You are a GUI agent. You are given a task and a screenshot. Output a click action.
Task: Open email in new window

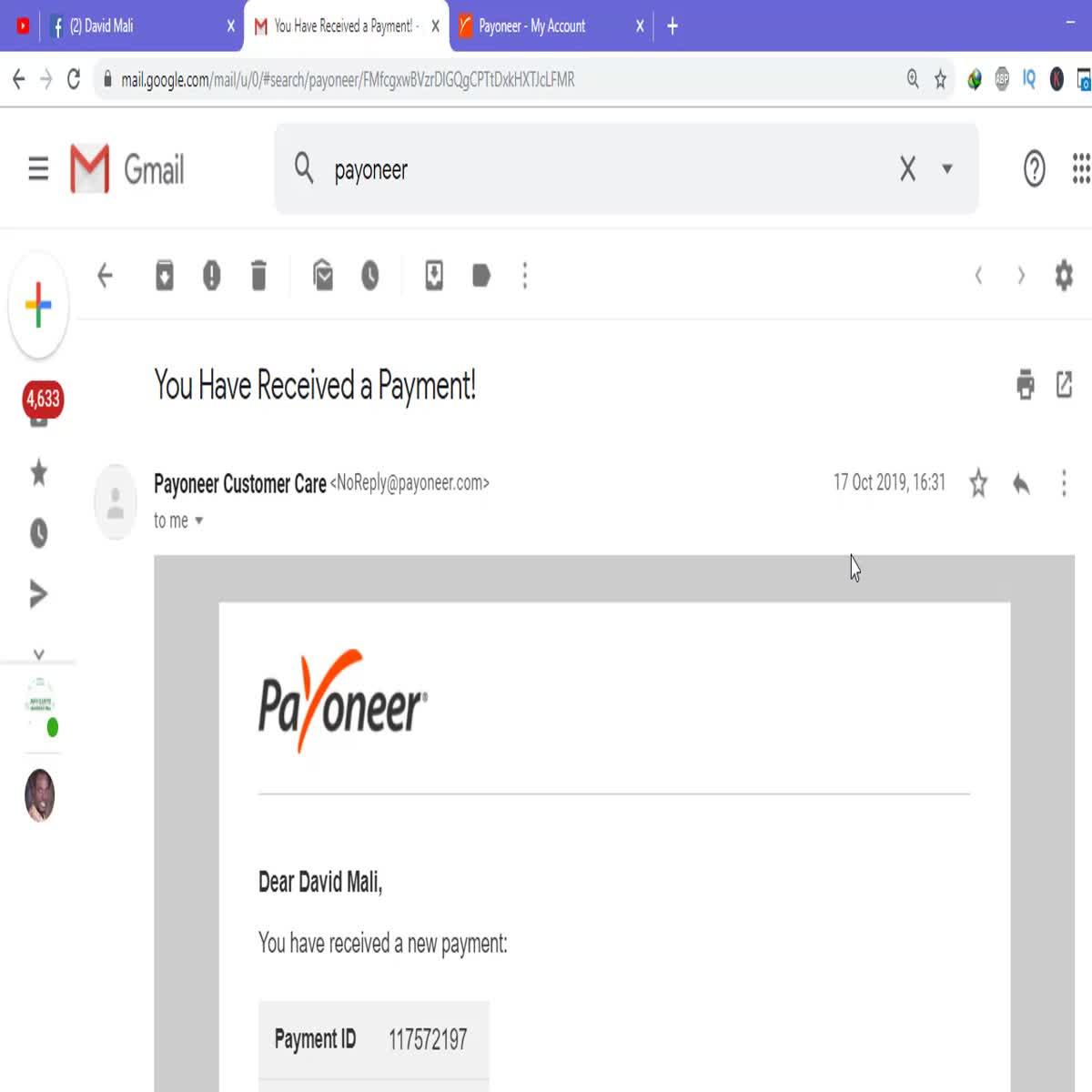click(x=1064, y=385)
